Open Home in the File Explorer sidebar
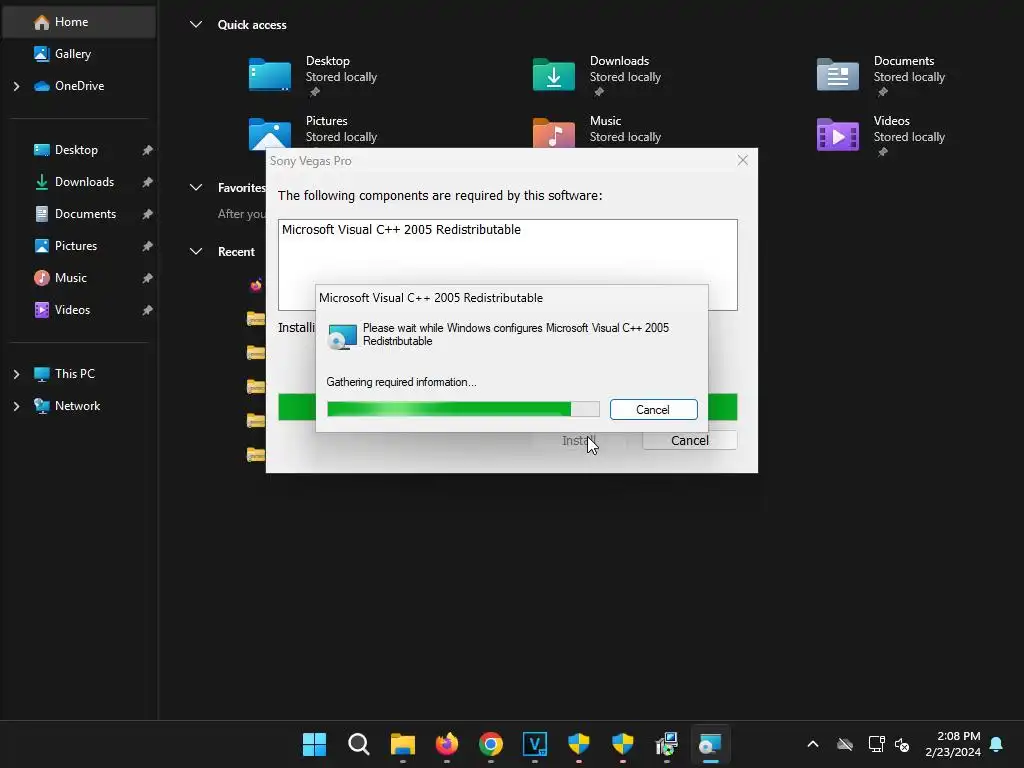Viewport: 1024px width, 768px height. tap(78, 22)
